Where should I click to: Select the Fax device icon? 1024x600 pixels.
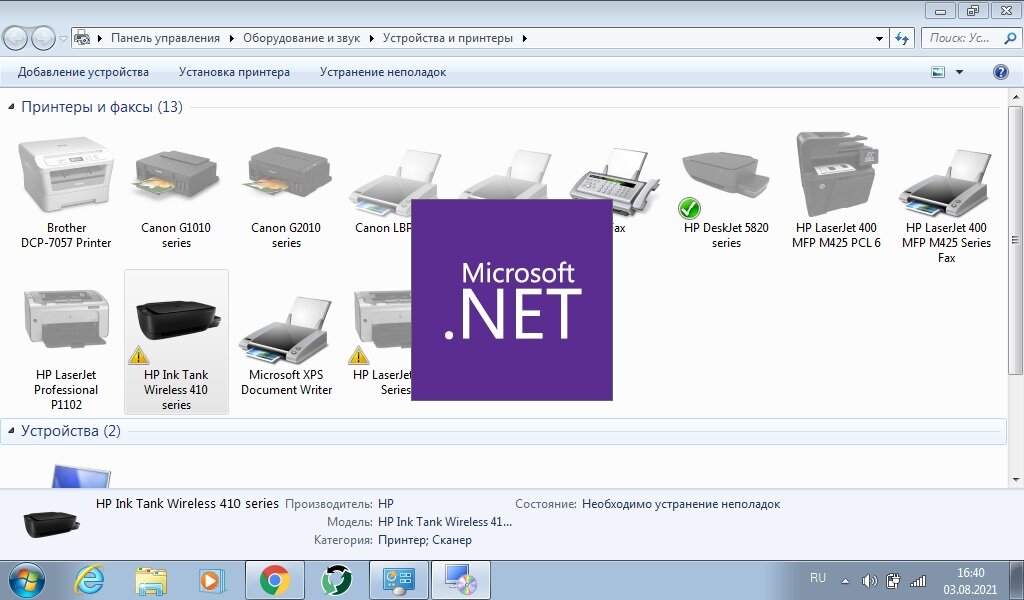615,183
